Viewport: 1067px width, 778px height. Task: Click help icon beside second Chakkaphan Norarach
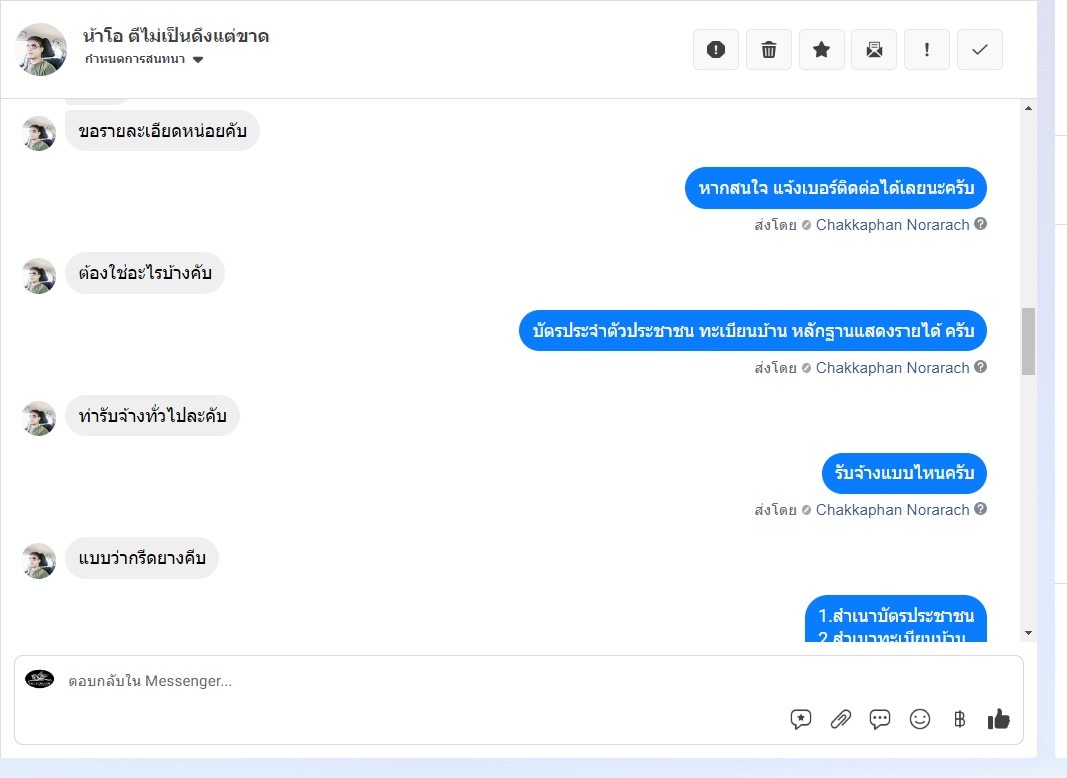click(980, 367)
